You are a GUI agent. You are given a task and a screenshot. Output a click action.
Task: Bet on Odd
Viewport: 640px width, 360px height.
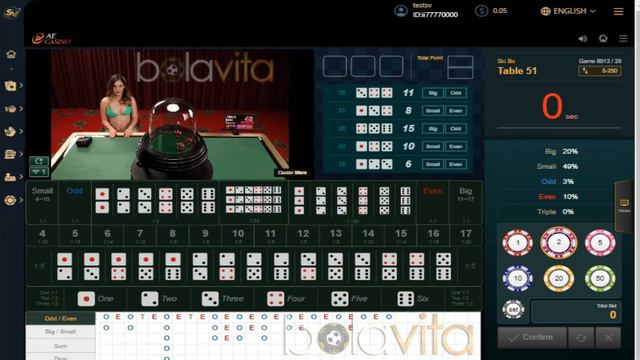[x=75, y=203]
